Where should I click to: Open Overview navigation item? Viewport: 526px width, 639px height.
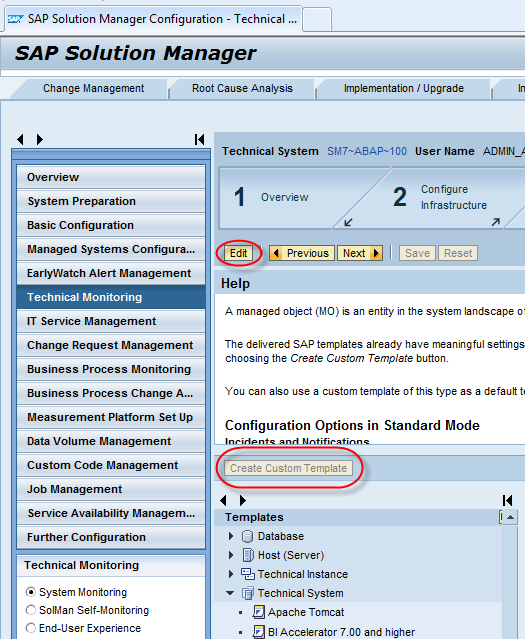[111, 177]
